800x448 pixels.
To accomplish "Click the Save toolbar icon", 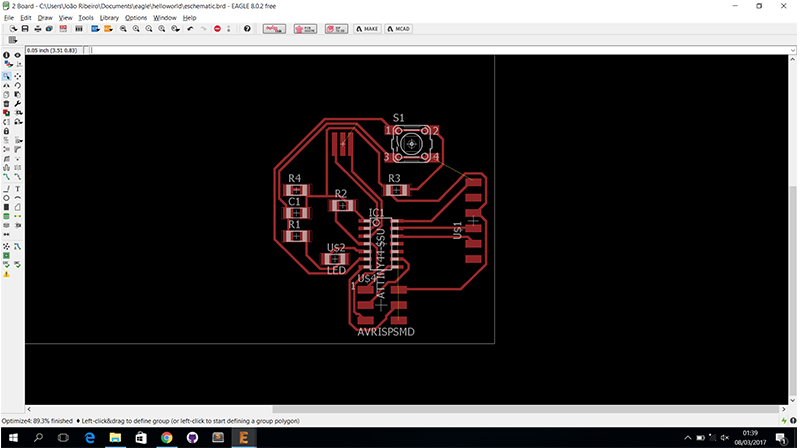I will coord(25,29).
